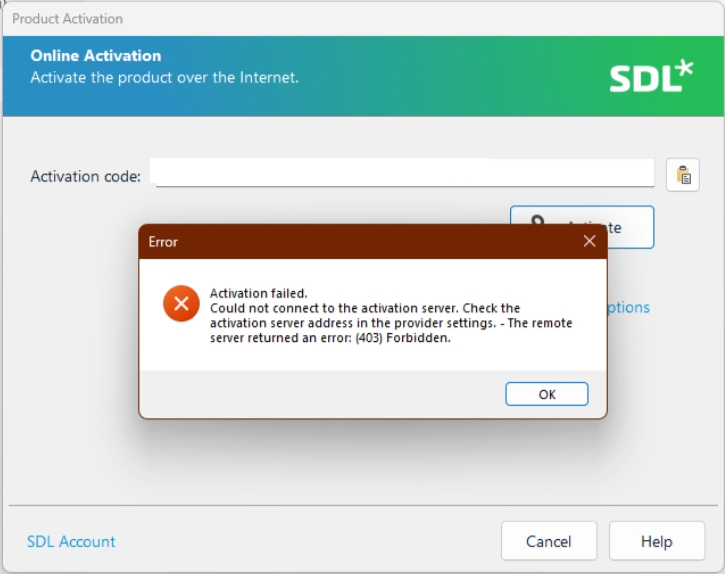
Task: Click the "Activate the product over the Internet" subtitle
Action: [x=164, y=77]
